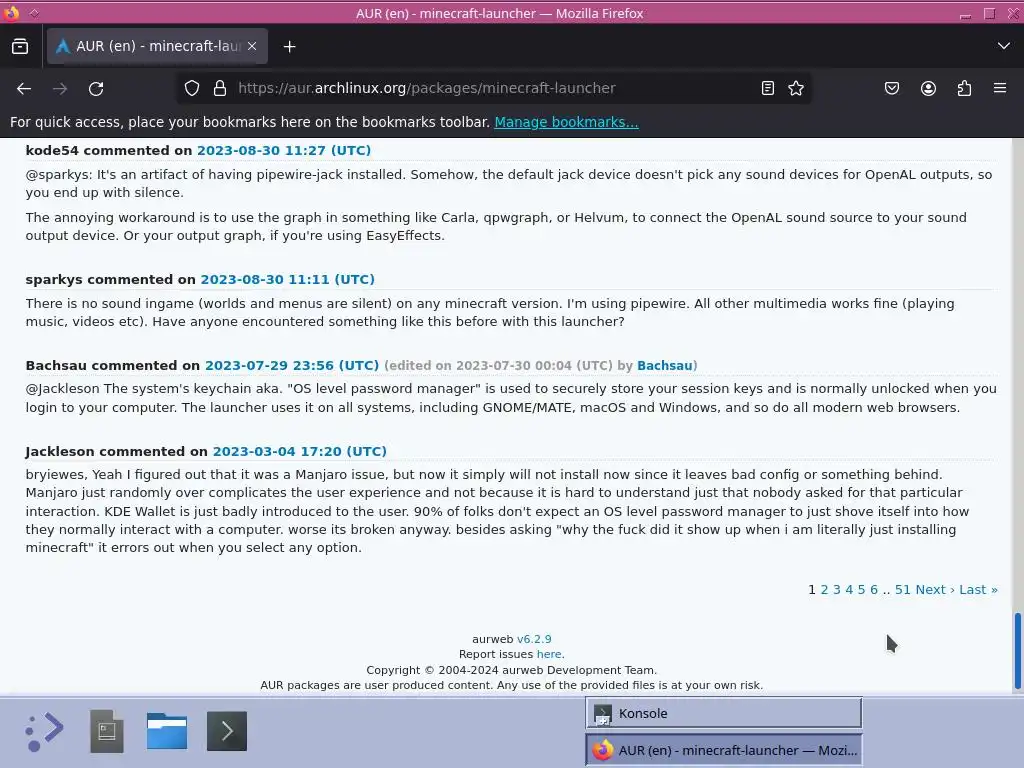1024x768 pixels.
Task: Go to comments page 5
Action: 861,590
